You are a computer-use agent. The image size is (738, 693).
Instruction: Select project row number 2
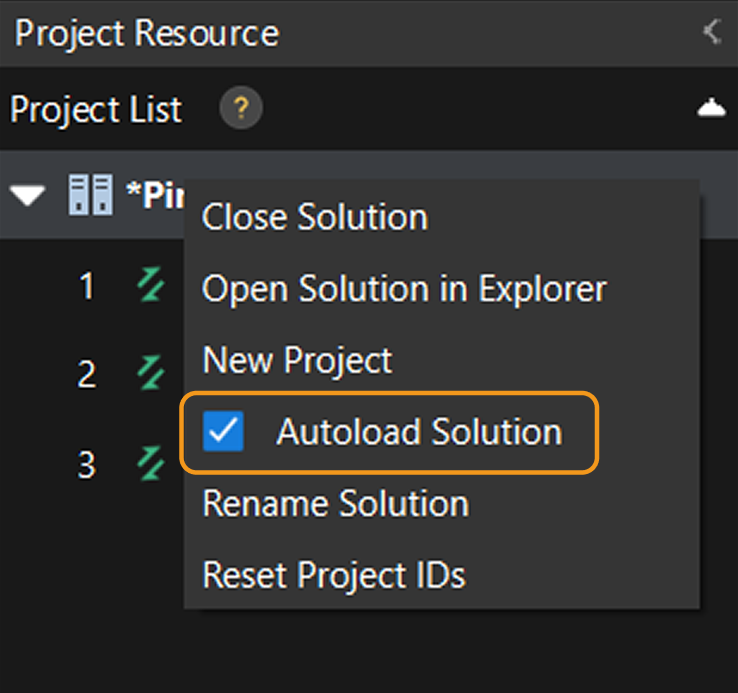(87, 375)
